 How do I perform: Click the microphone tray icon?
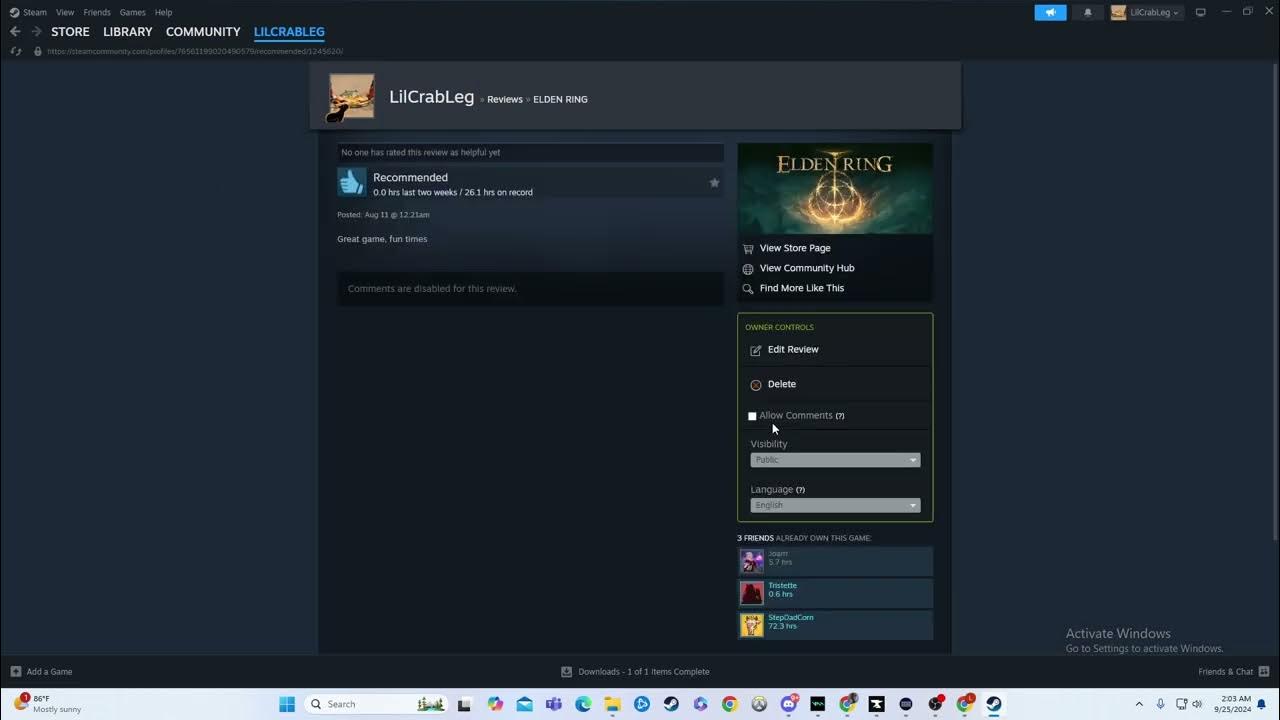coord(1160,704)
